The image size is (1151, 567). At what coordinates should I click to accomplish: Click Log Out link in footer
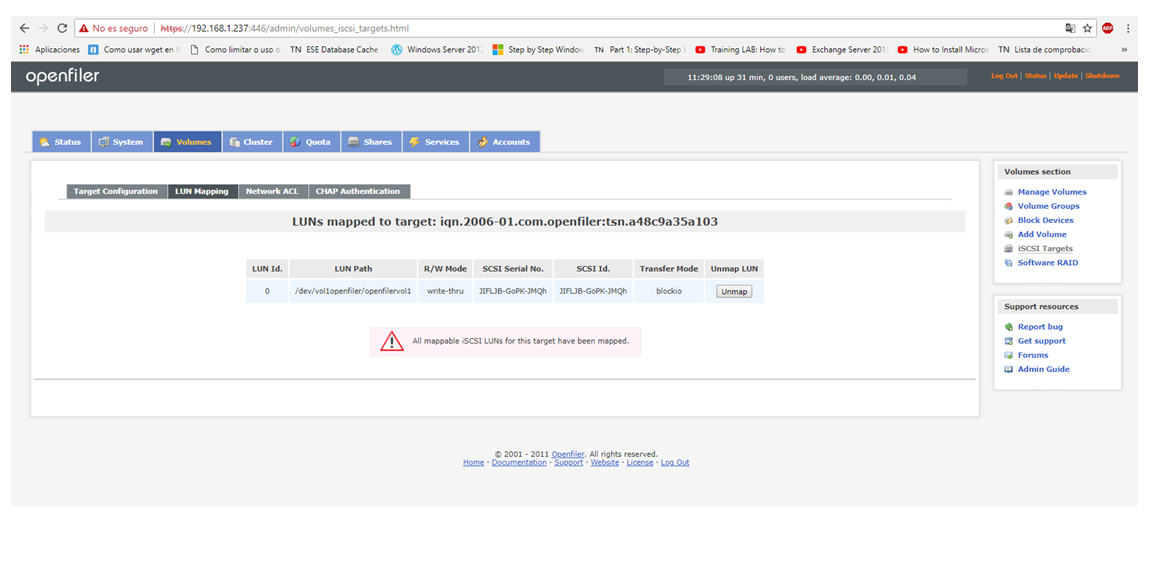coord(675,463)
